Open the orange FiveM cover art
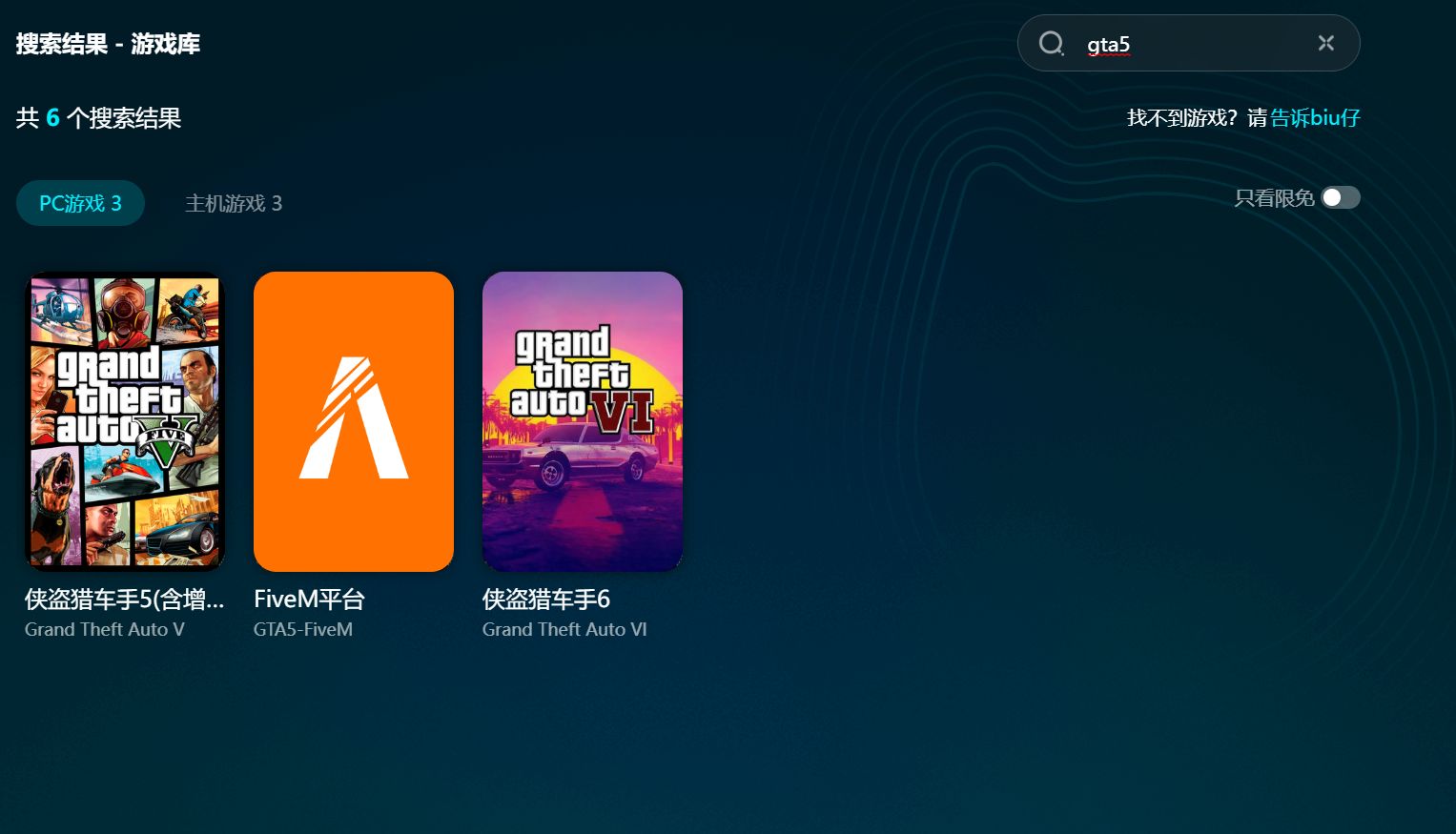The height and width of the screenshot is (834, 1456). [x=354, y=421]
